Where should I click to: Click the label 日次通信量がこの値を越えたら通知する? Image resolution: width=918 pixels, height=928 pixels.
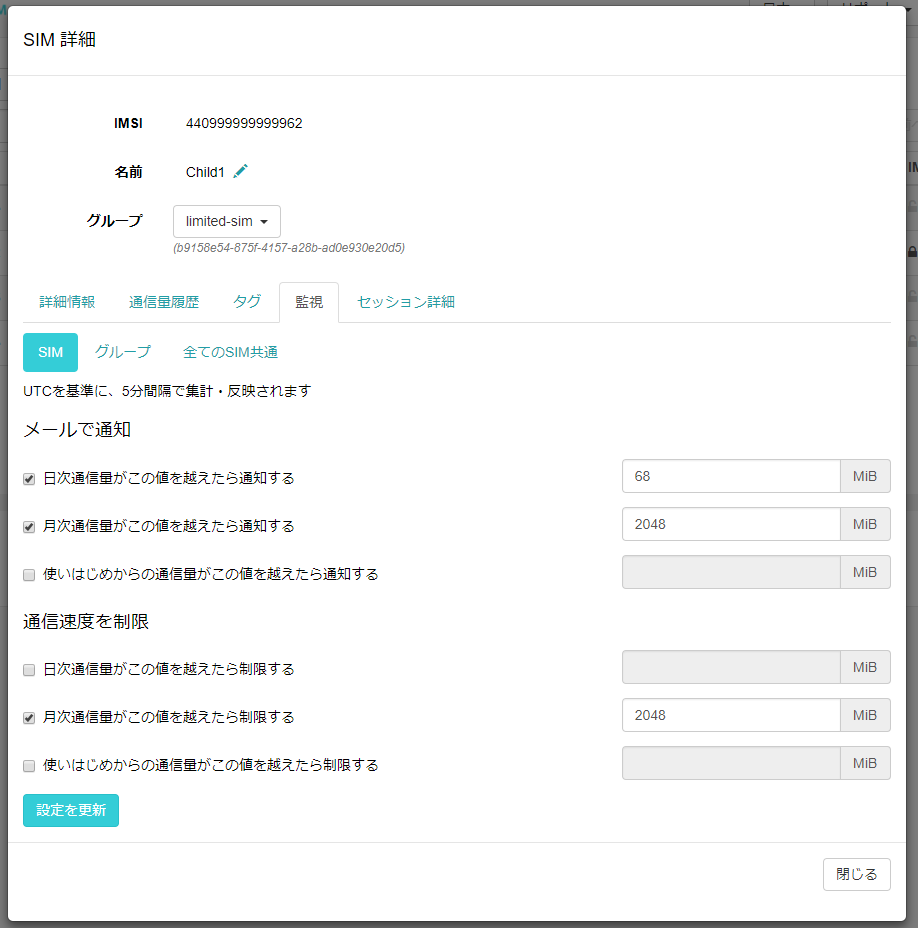(169, 478)
